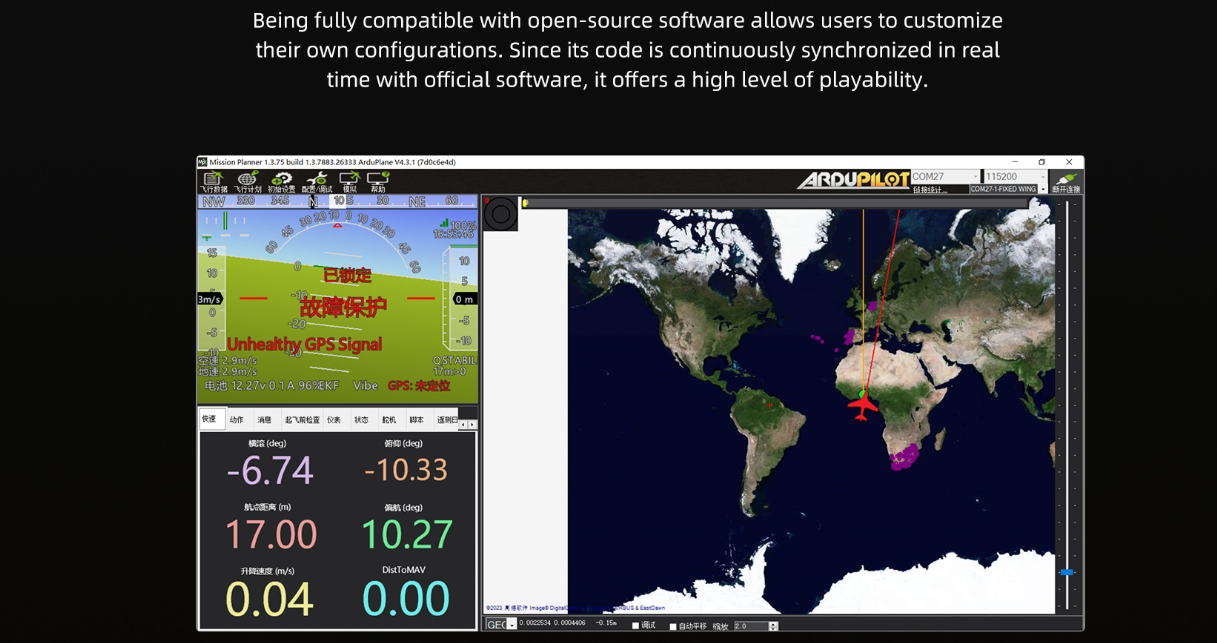
Task: Open the 115200 baud rate dropdown
Action: point(1016,177)
